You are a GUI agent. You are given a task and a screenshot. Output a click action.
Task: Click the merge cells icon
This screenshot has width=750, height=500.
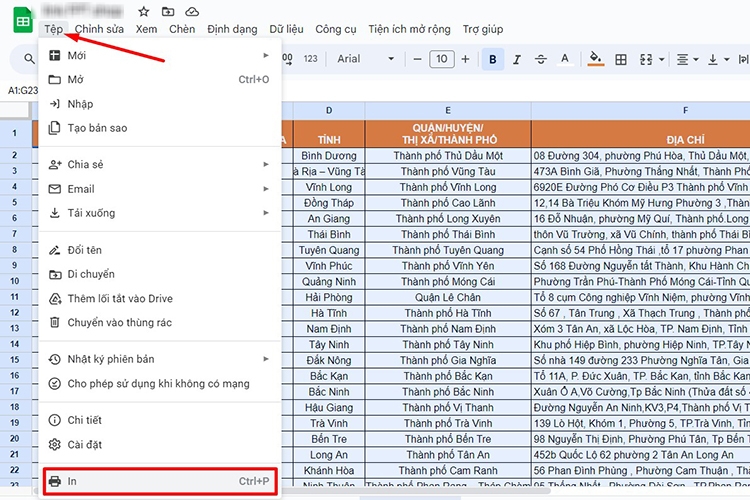click(646, 59)
